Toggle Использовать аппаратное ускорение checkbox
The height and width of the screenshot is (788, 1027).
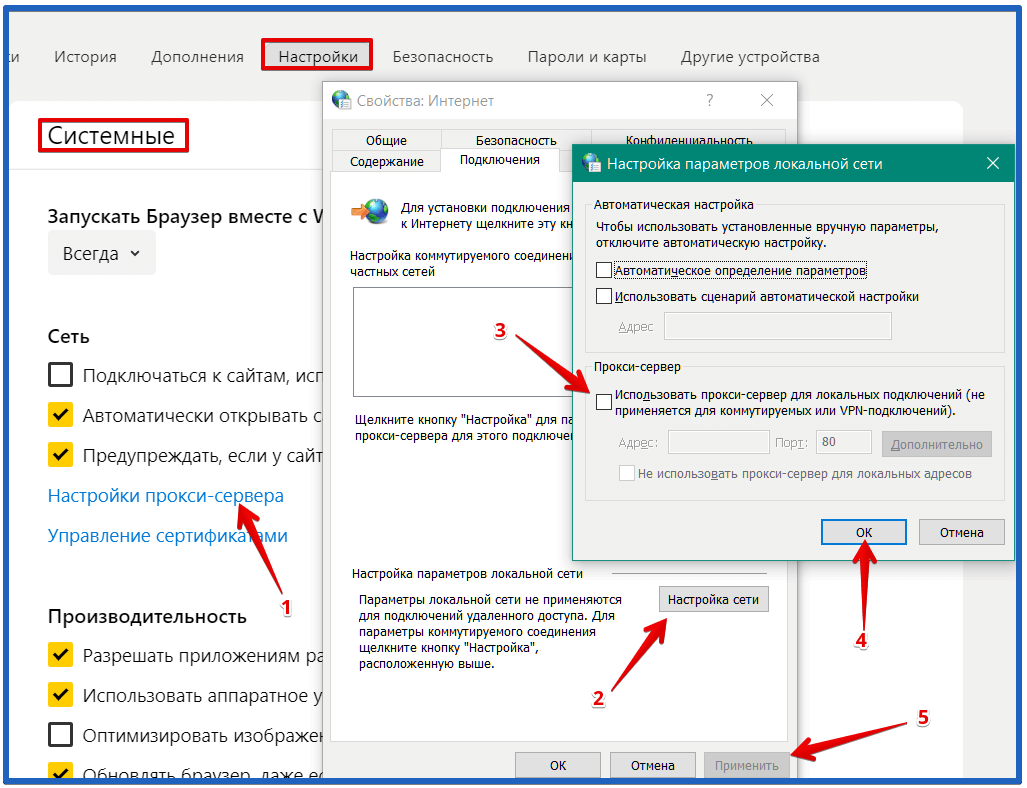click(60, 694)
